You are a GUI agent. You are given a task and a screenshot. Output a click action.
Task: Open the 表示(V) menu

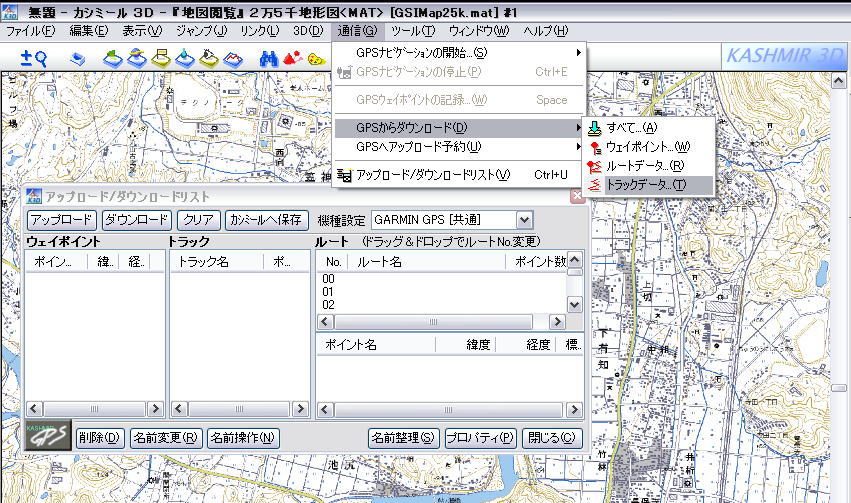pyautogui.click(x=142, y=31)
